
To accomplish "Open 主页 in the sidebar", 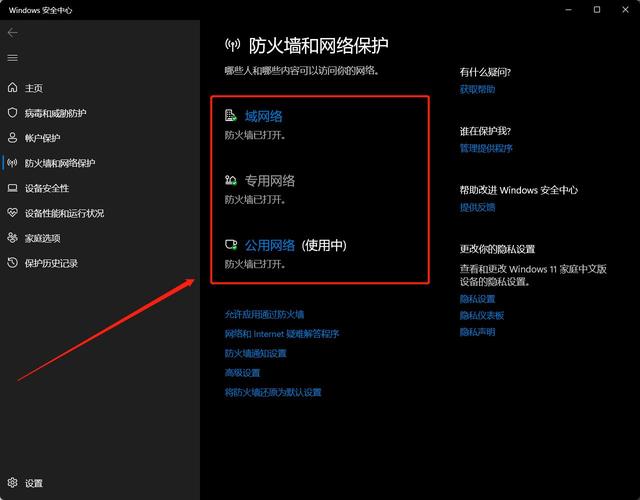I will point(33,88).
